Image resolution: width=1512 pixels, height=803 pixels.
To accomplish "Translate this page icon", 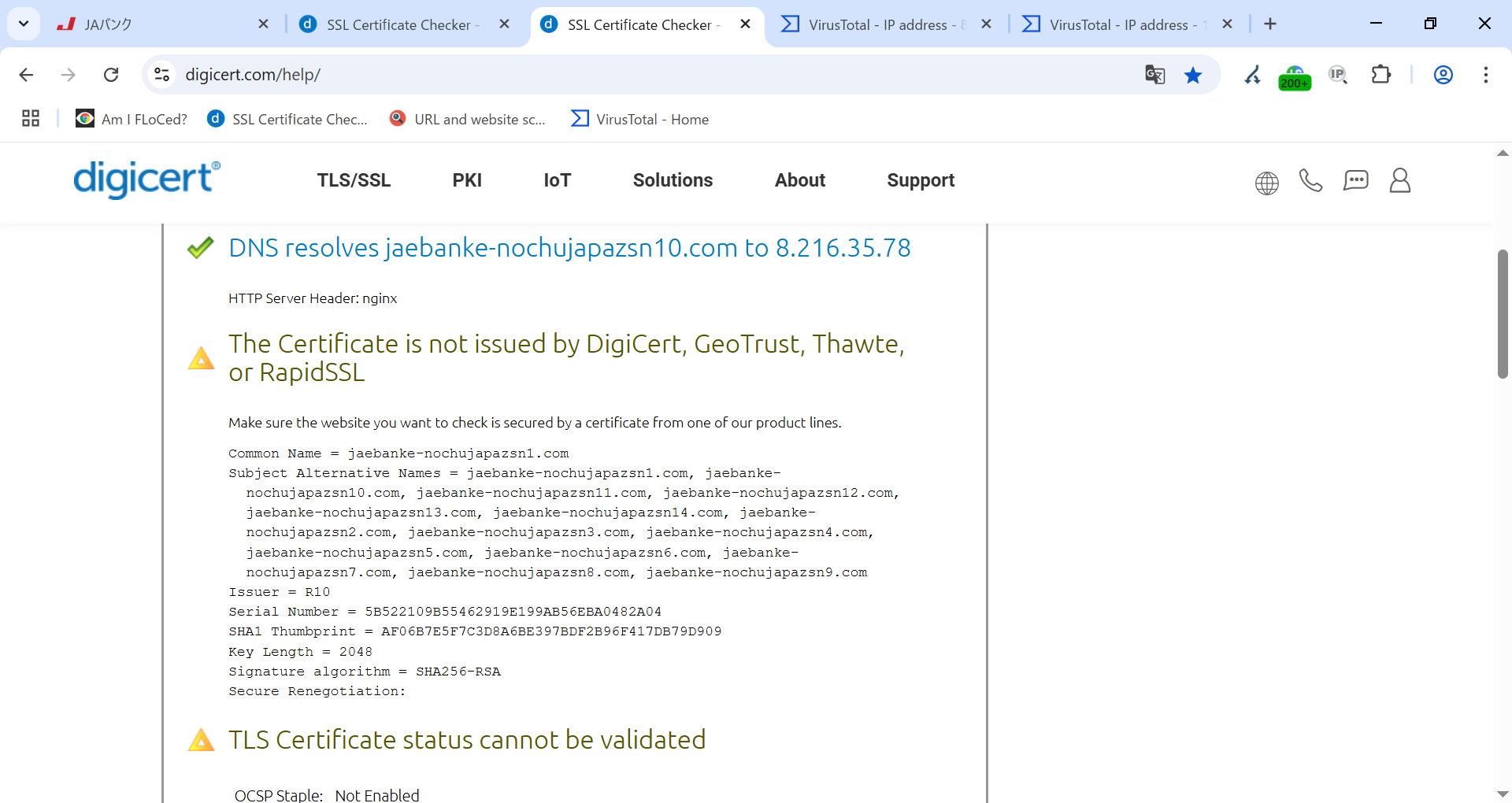I will coord(1154,75).
